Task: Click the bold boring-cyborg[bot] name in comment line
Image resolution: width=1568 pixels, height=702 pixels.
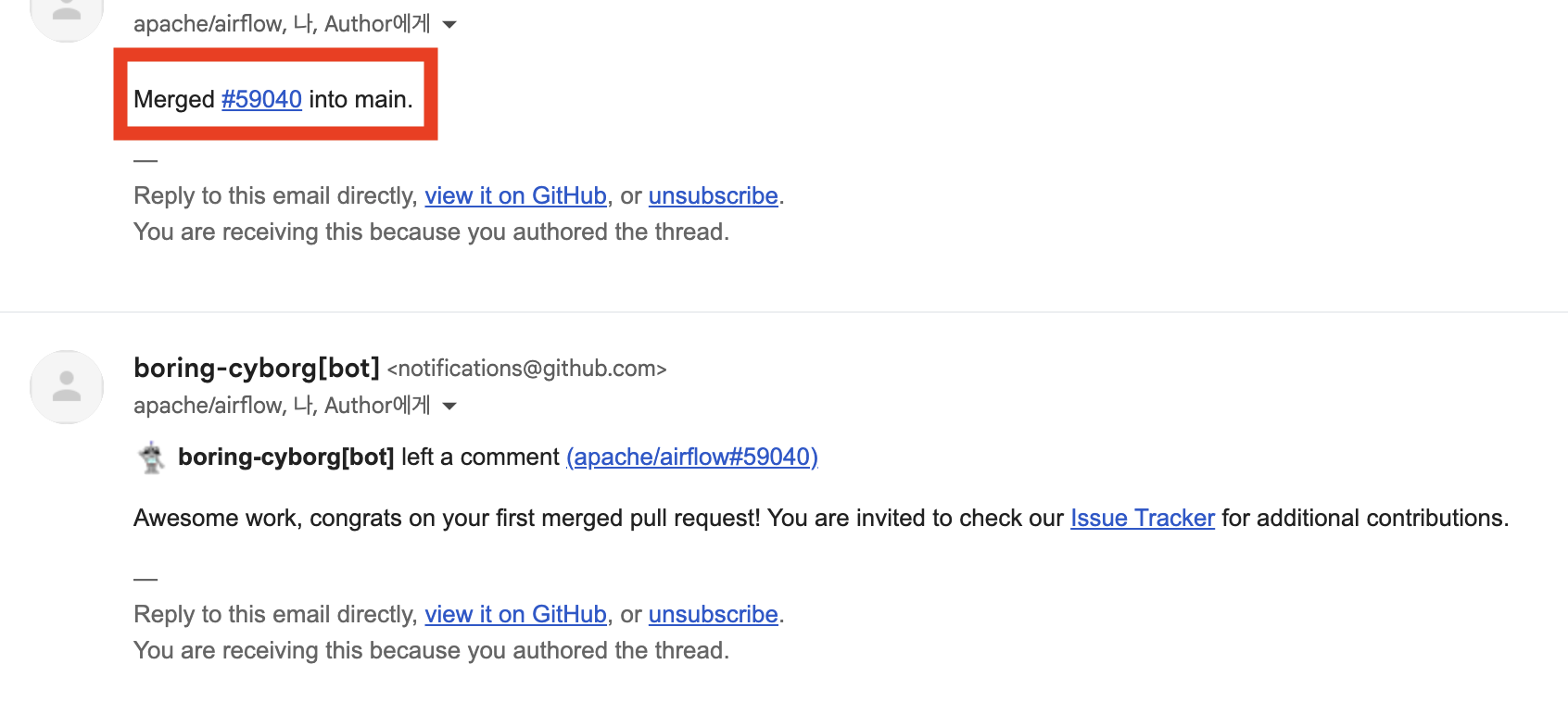Action: click(x=285, y=458)
